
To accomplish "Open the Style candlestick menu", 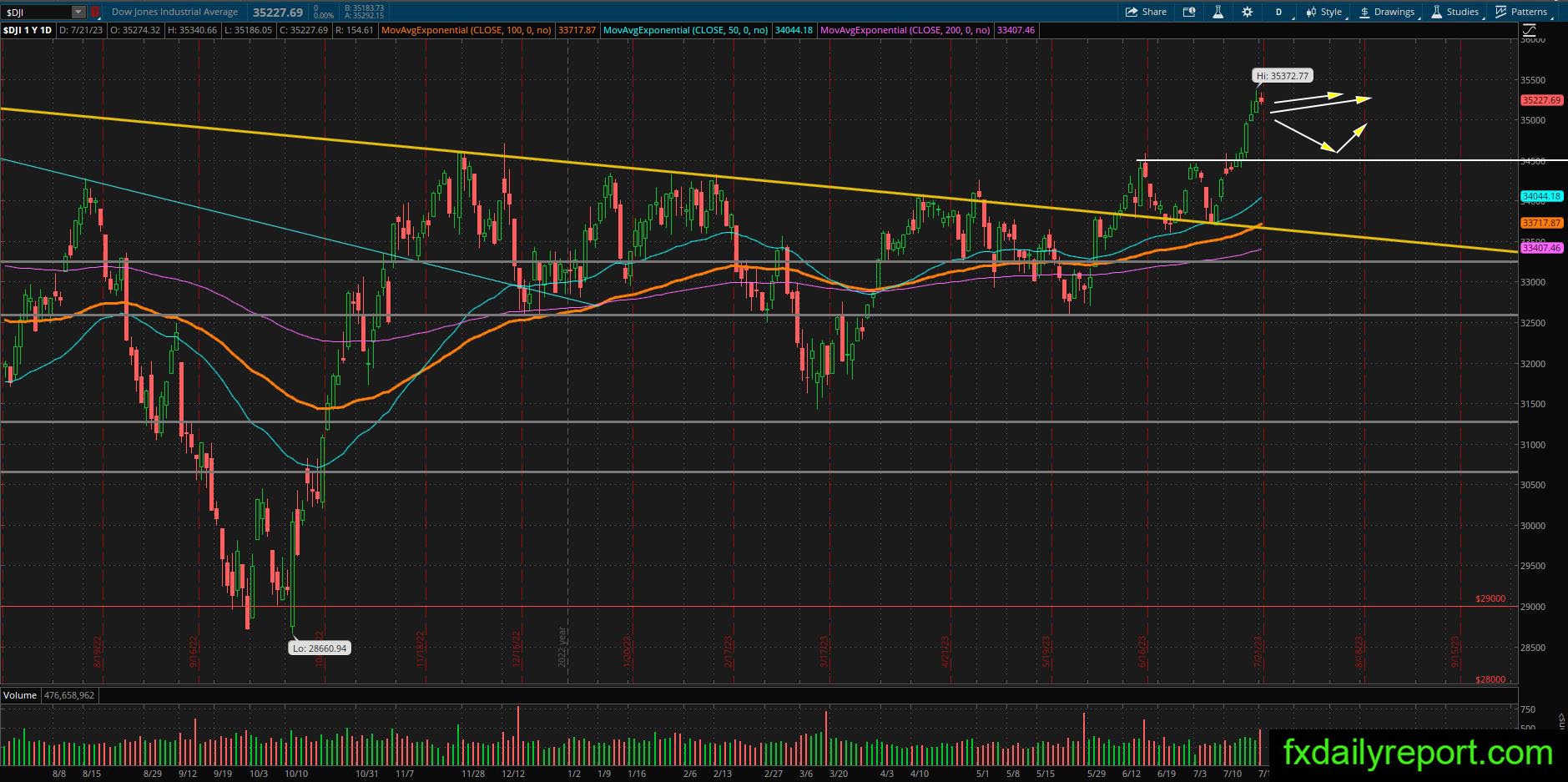I will click(1323, 12).
